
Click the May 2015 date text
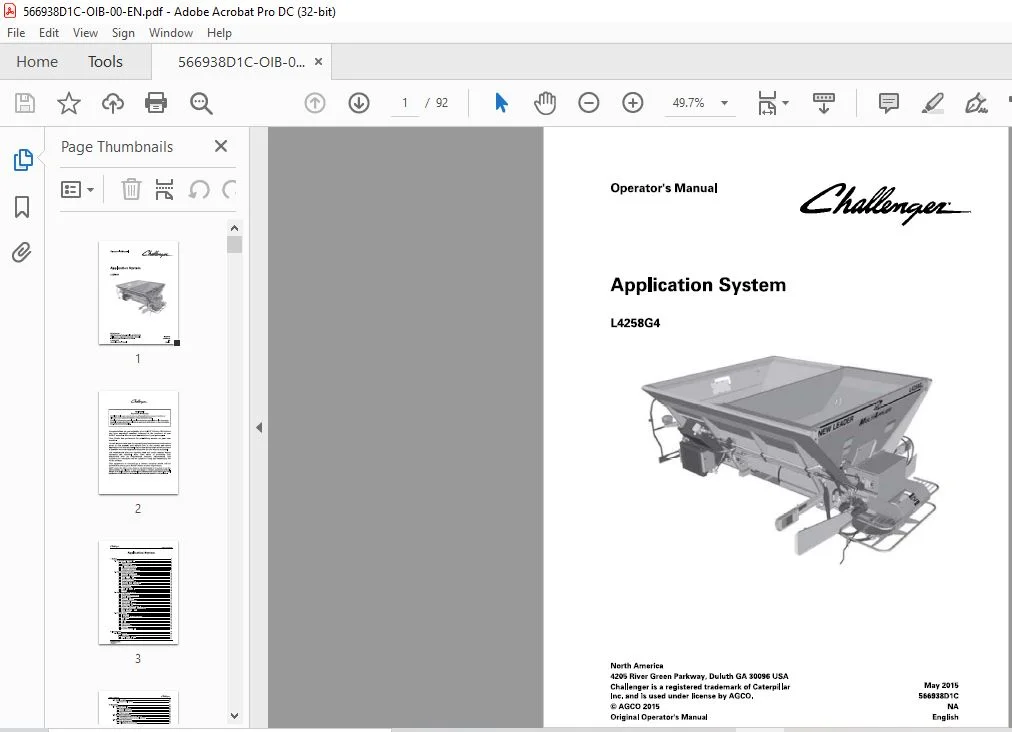point(941,686)
